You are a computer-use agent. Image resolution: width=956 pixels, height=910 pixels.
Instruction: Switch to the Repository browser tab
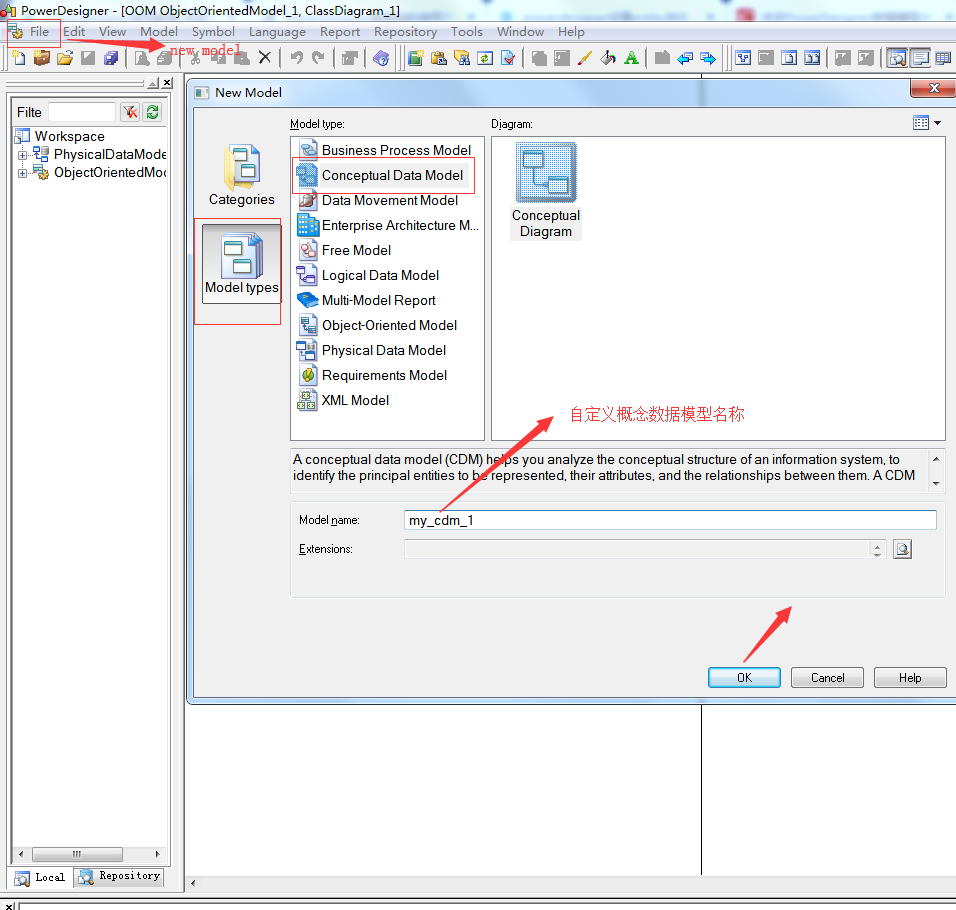121,876
